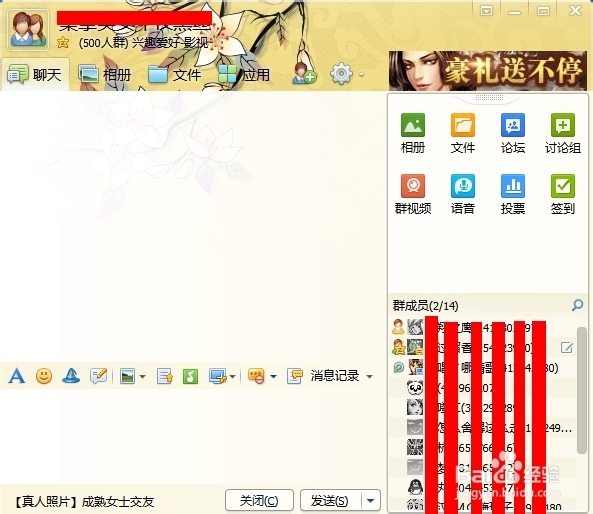Image resolution: width=593 pixels, height=514 pixels.
Task: Expand the send picture dropdown arrow
Action: pyautogui.click(x=143, y=377)
